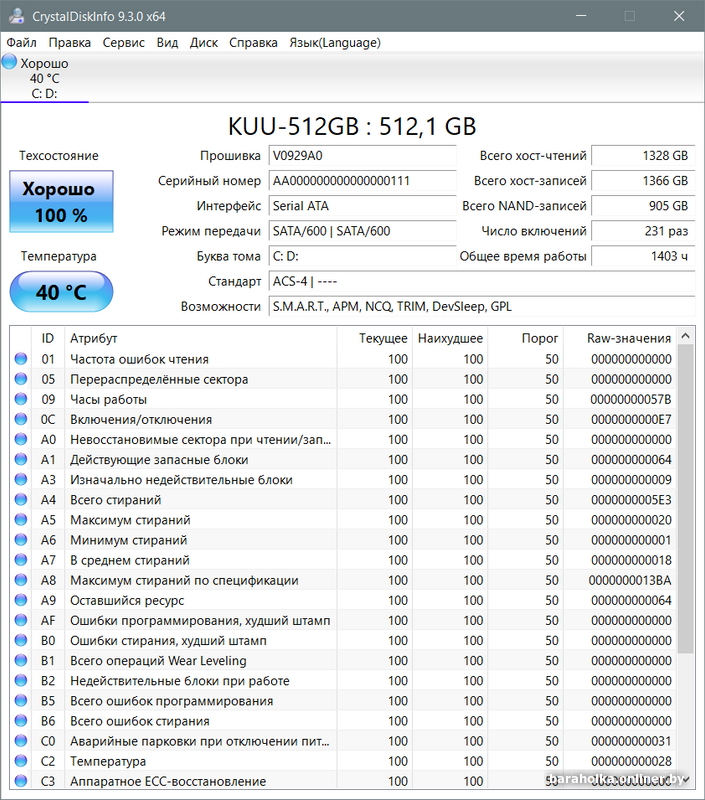This screenshot has width=705, height=800.
Task: Click status icon of row B5
Action: pyautogui.click(x=21, y=701)
